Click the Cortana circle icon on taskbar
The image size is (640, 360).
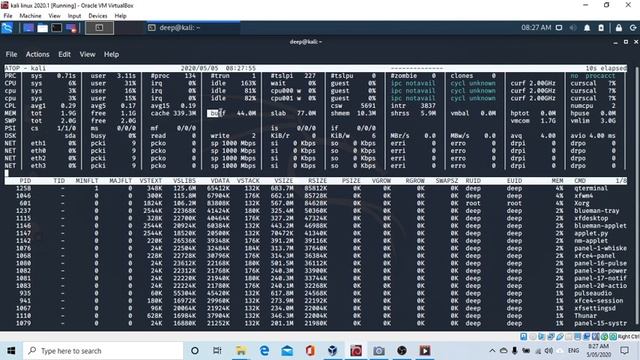pyautogui.click(x=195, y=351)
